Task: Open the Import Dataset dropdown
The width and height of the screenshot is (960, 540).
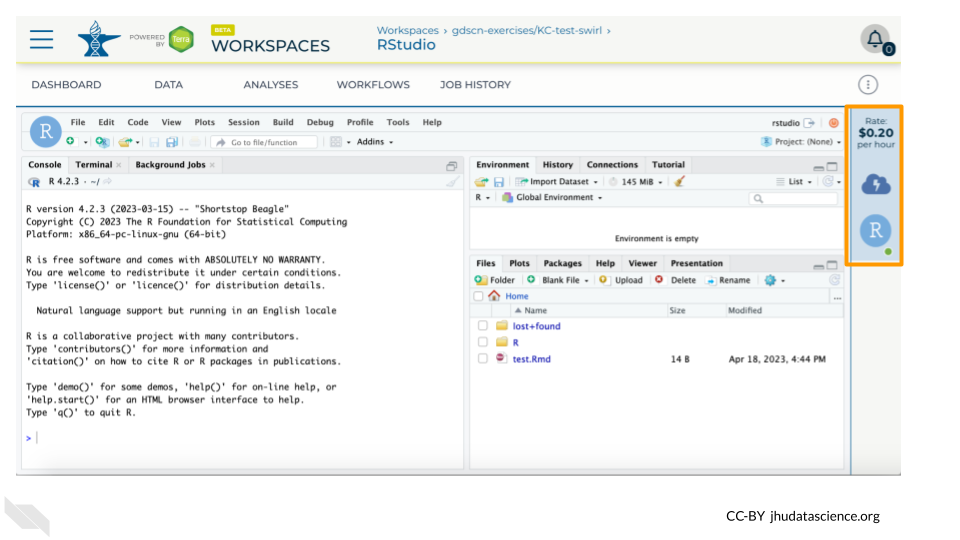Action: [556, 182]
